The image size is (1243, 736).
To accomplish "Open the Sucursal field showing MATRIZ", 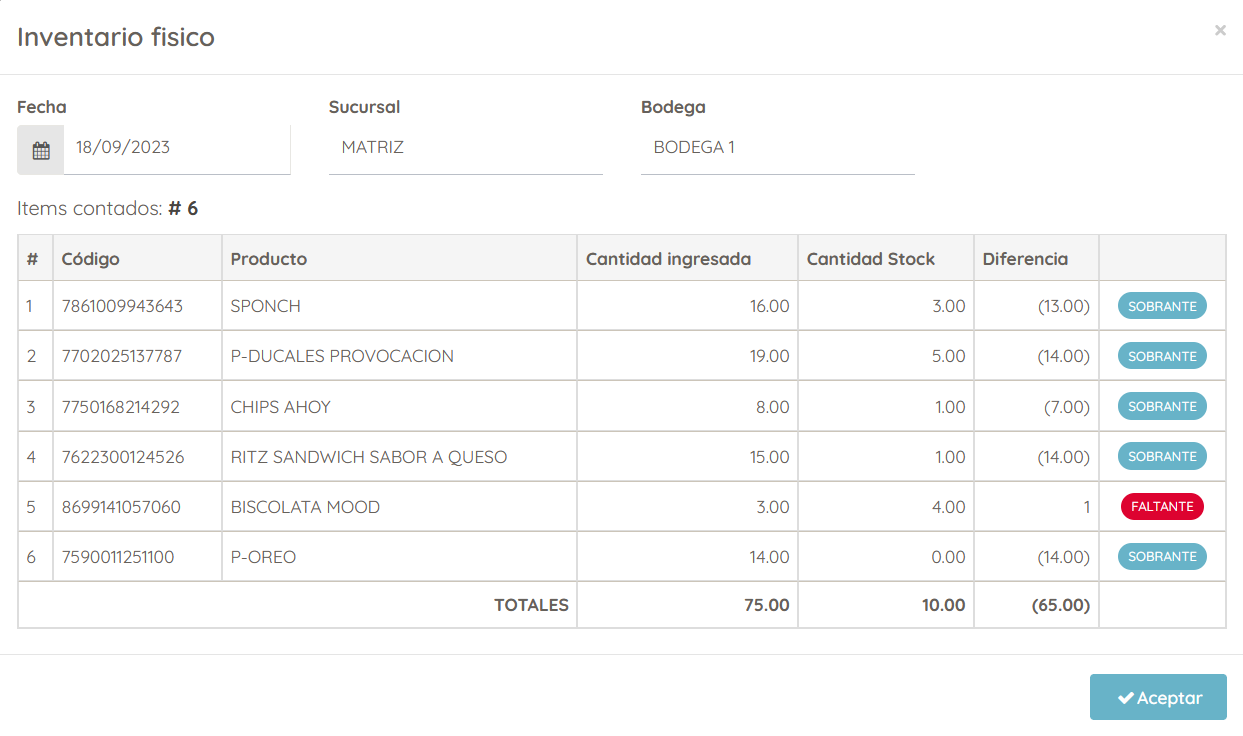I will pos(466,148).
